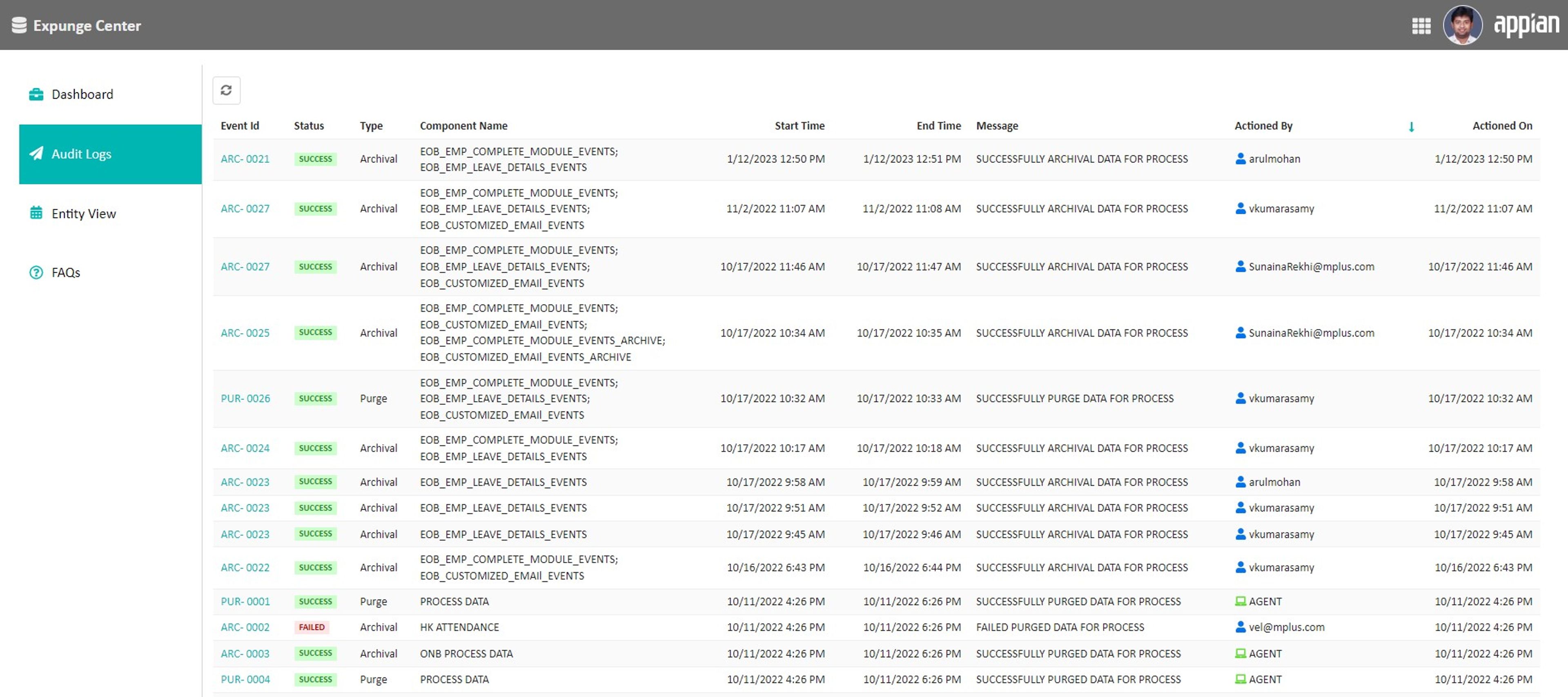Open event link ARC- 0021
This screenshot has width=1568, height=697.
click(245, 159)
